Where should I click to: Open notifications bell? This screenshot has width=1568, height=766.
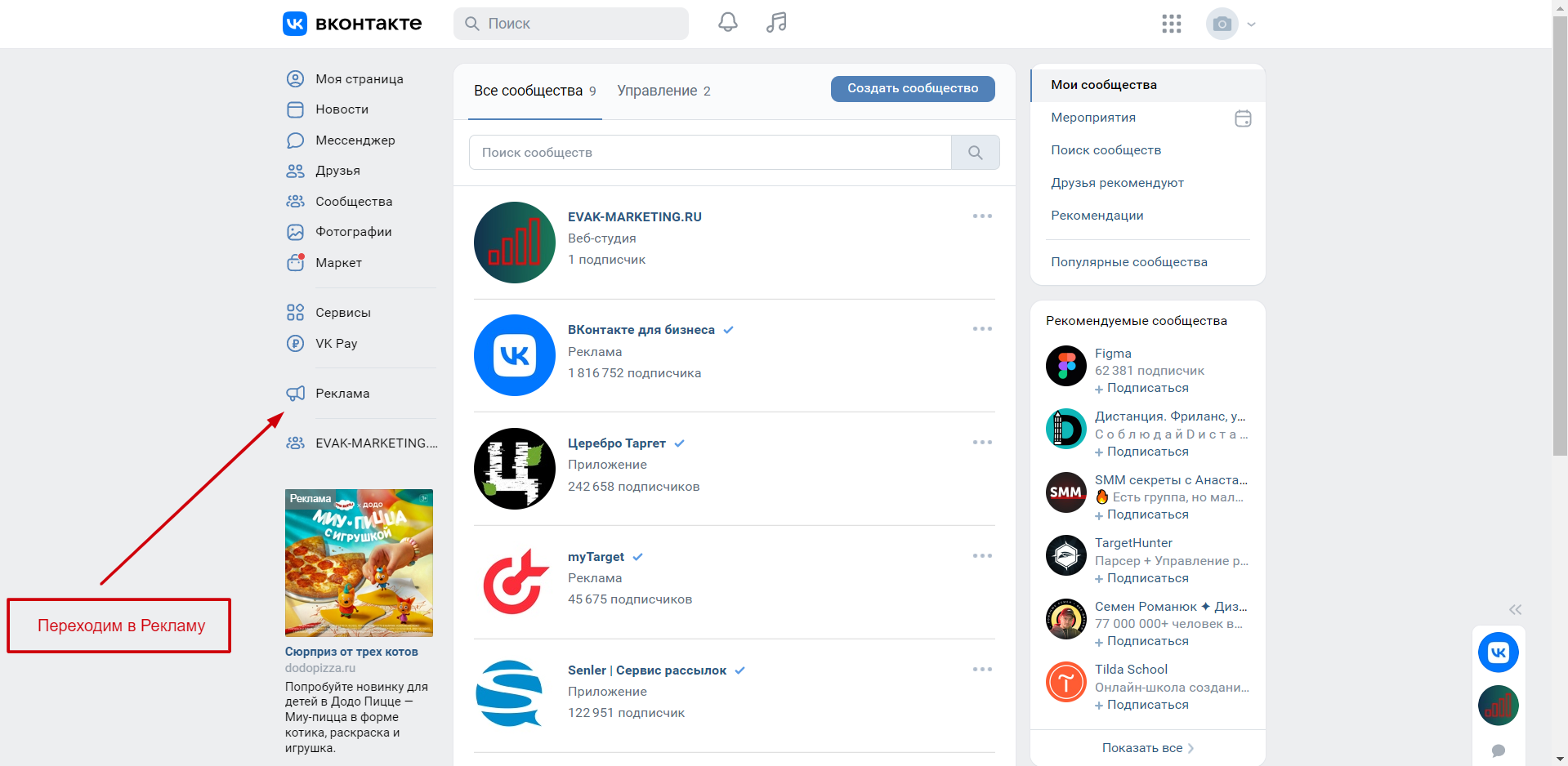(728, 23)
